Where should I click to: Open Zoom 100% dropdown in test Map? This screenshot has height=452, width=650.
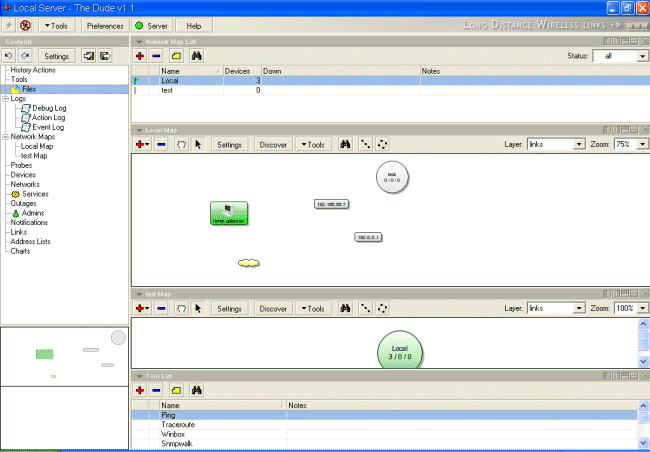(643, 309)
